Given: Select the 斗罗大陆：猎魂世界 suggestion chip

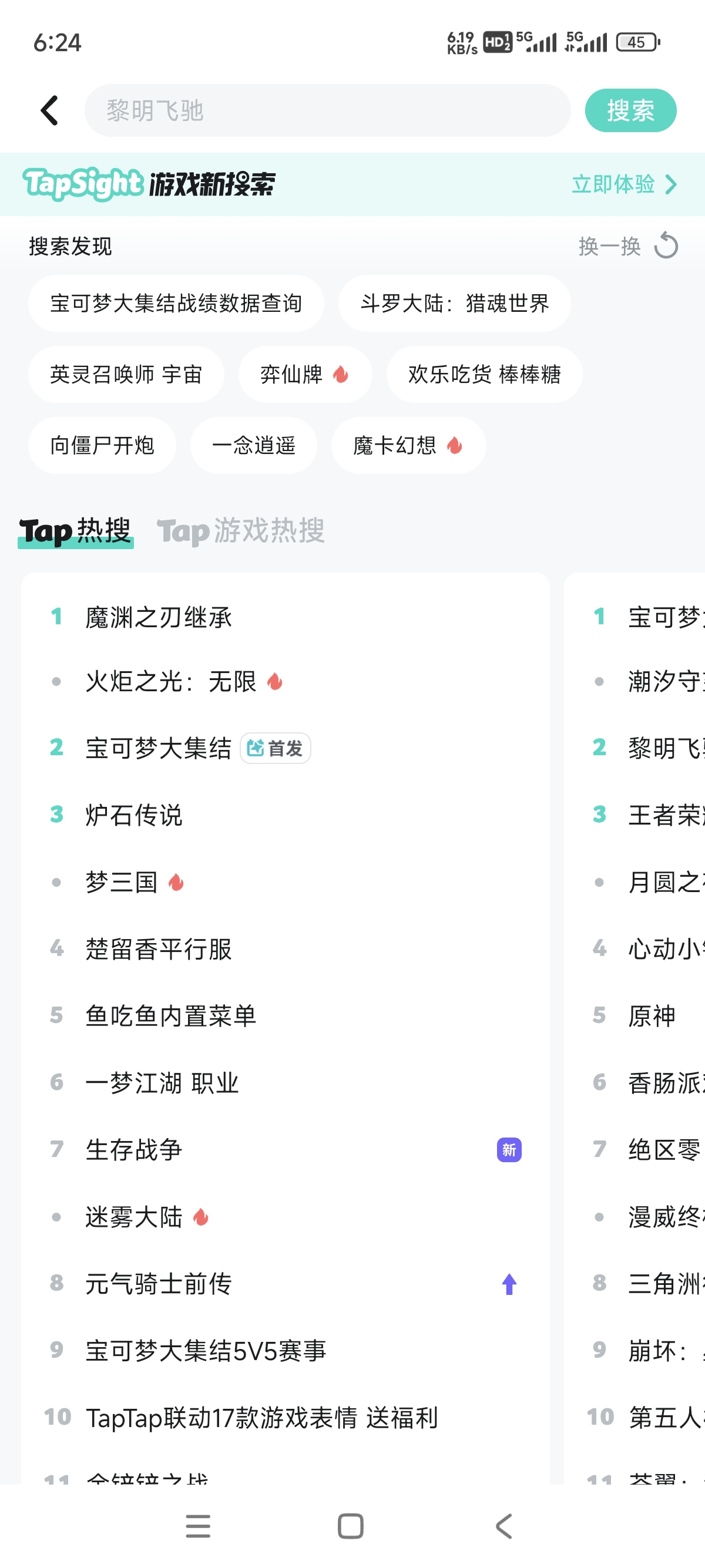Looking at the screenshot, I should click(454, 302).
